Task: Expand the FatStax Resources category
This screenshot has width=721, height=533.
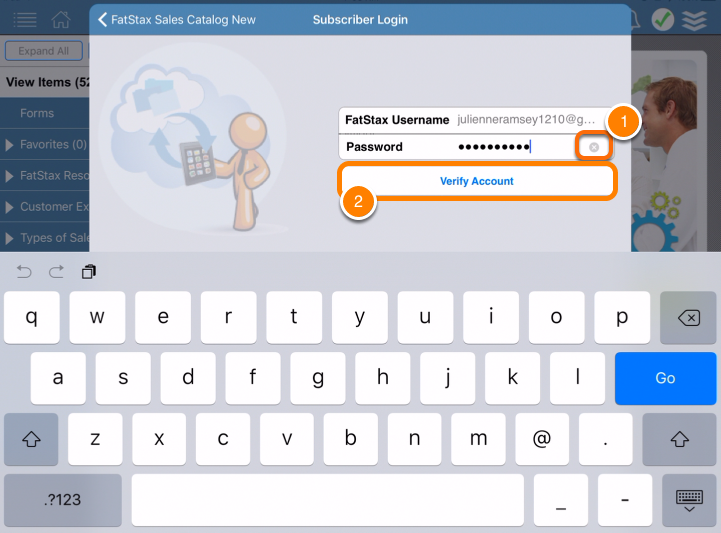Action: 45,176
